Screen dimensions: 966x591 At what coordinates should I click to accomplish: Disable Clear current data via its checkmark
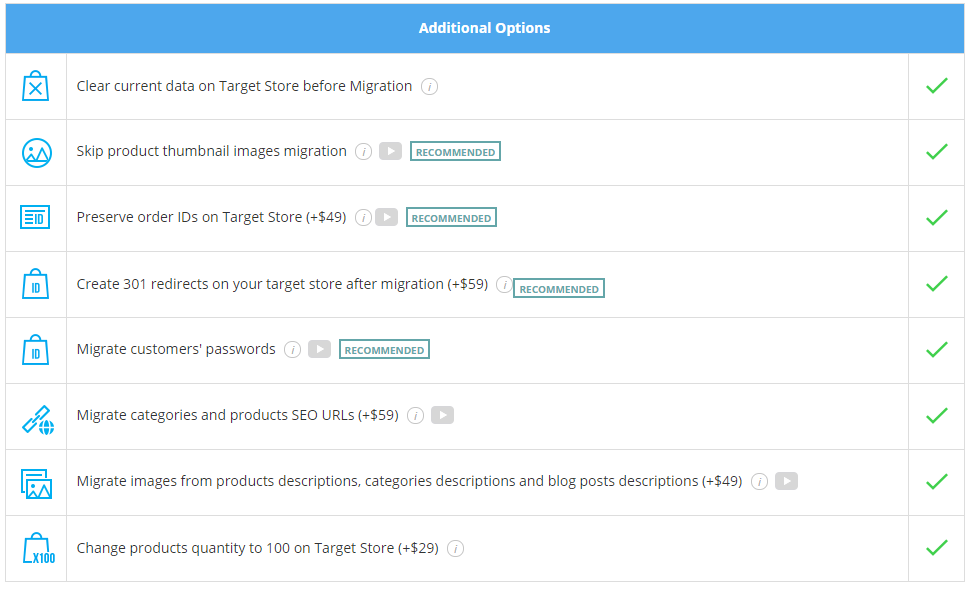[x=936, y=85]
